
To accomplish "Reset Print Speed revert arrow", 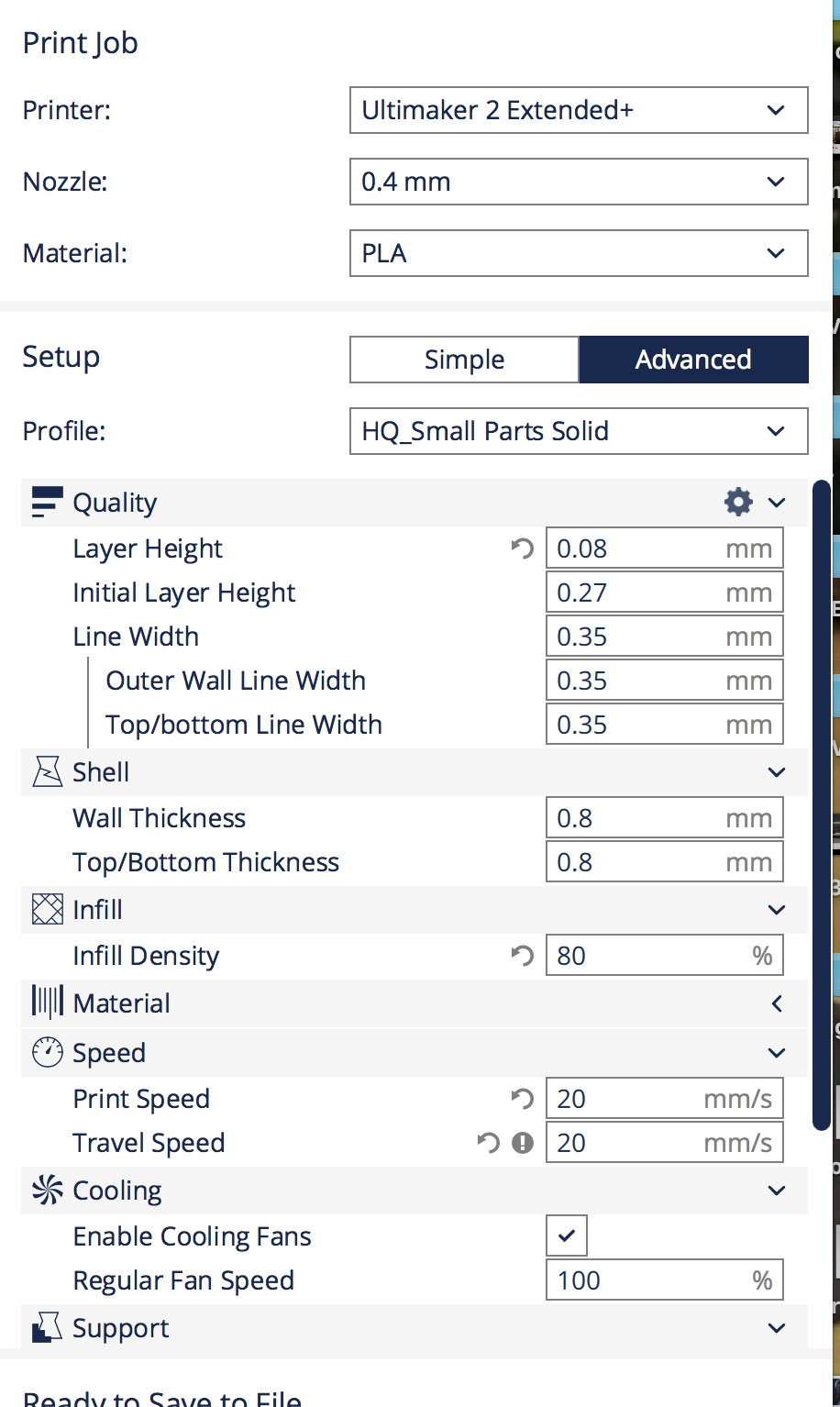I will 523,1098.
